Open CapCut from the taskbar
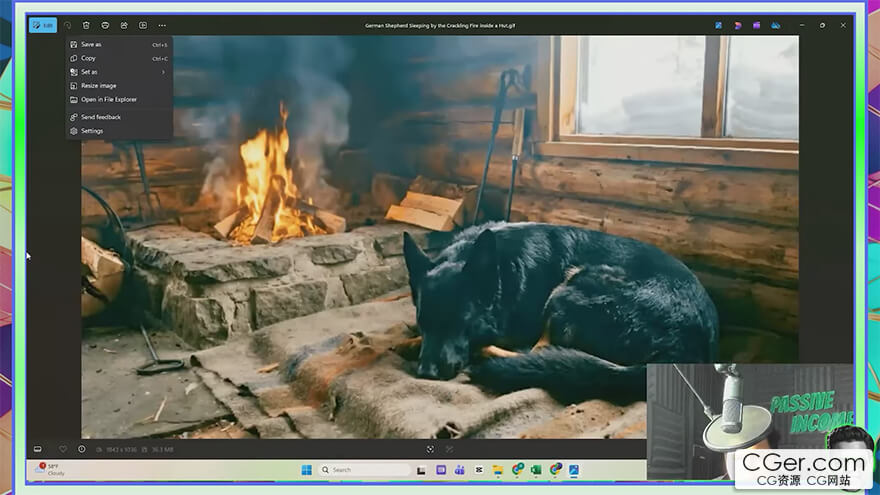This screenshot has height=495, width=880. 479,470
